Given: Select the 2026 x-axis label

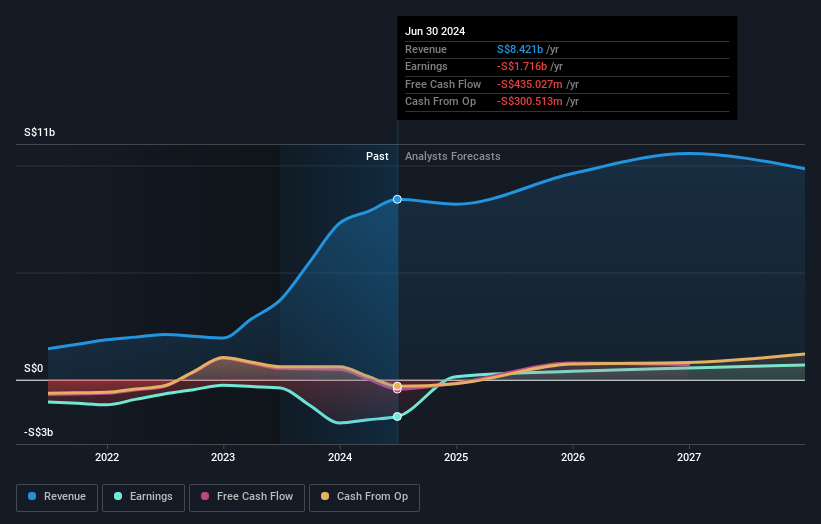Looking at the screenshot, I should pyautogui.click(x=573, y=458).
